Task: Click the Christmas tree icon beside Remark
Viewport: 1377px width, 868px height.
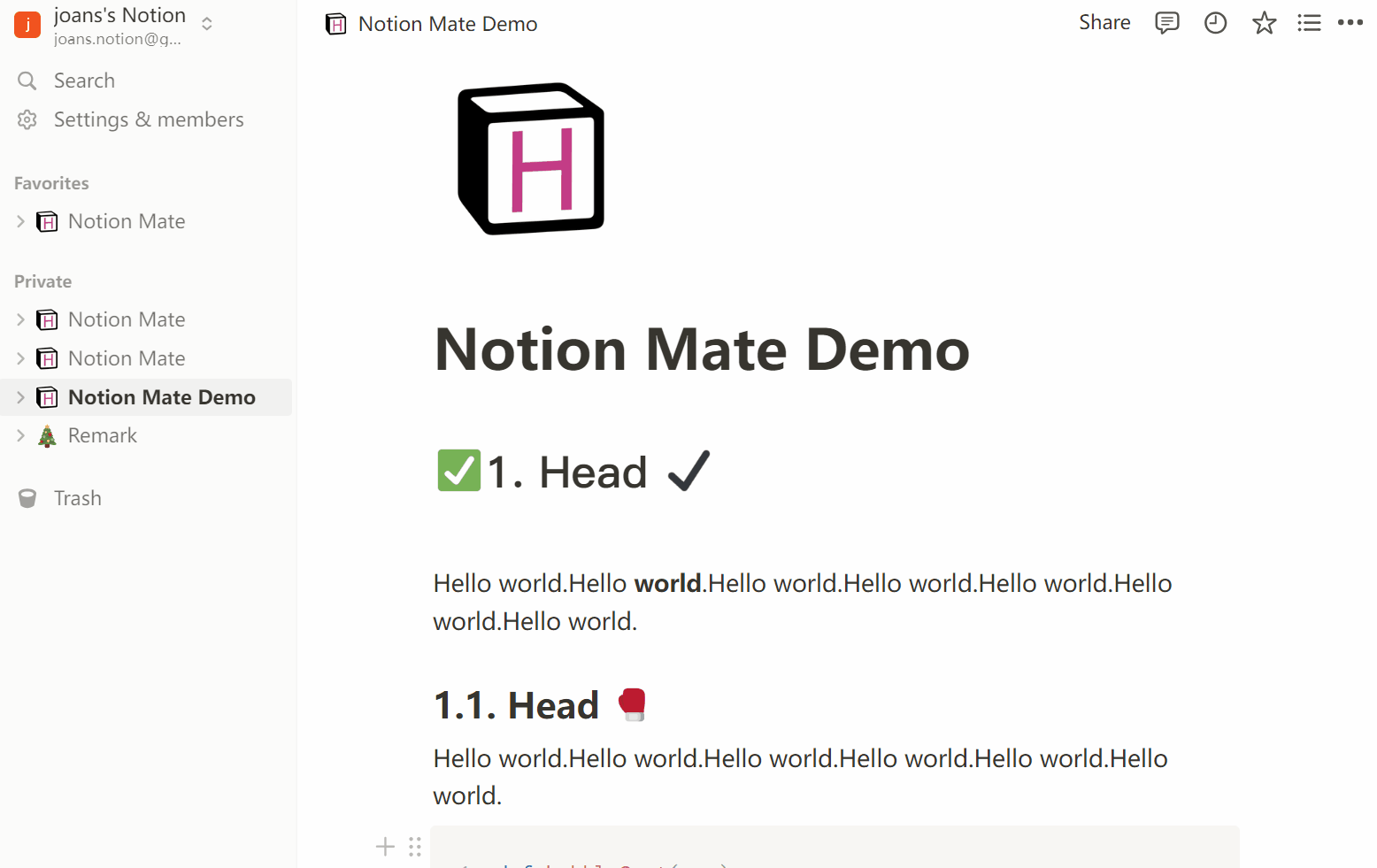Action: (48, 435)
